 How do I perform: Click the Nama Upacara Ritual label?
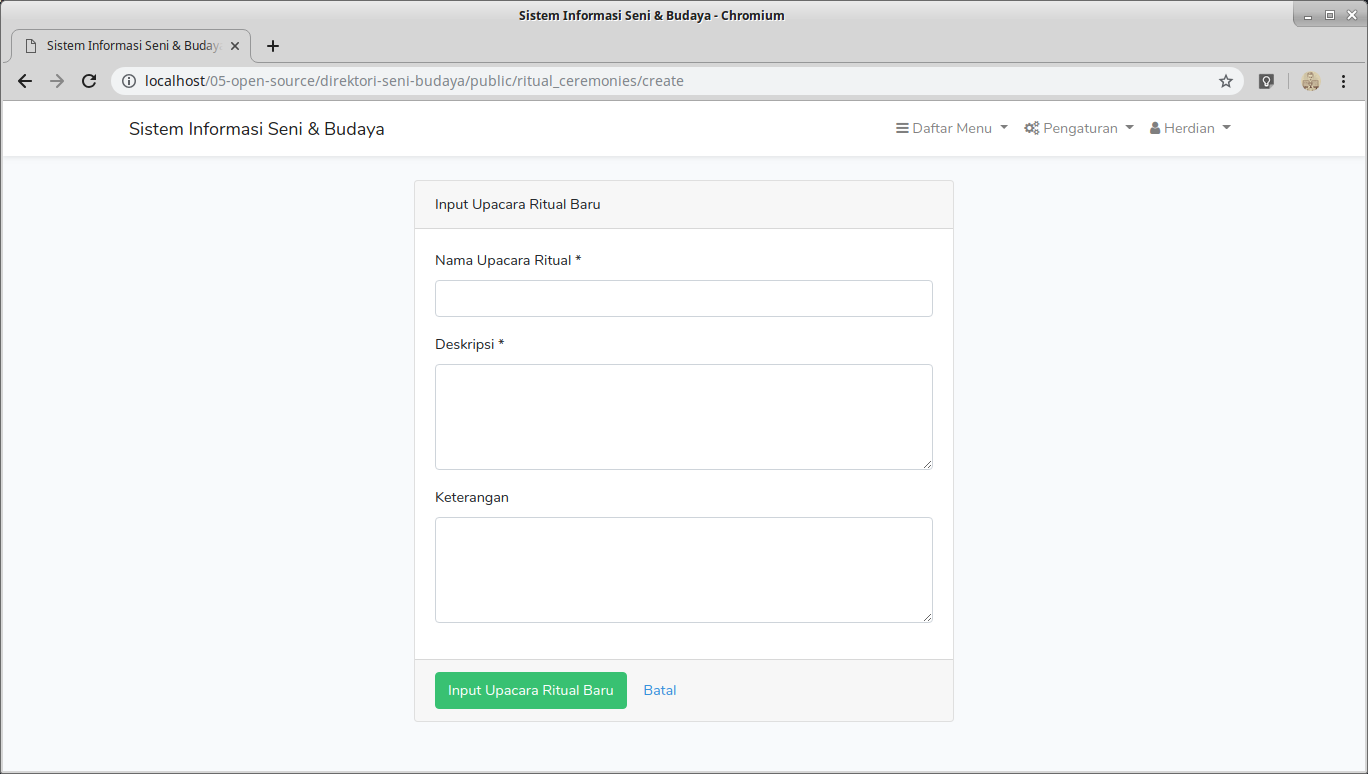pyautogui.click(x=508, y=260)
